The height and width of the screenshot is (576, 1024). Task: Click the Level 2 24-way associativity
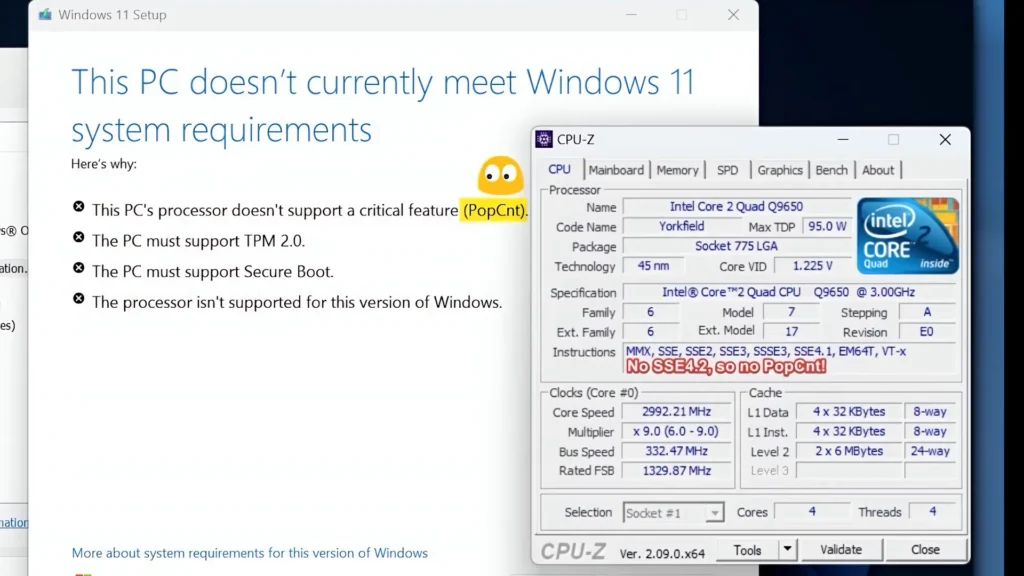pos(930,451)
